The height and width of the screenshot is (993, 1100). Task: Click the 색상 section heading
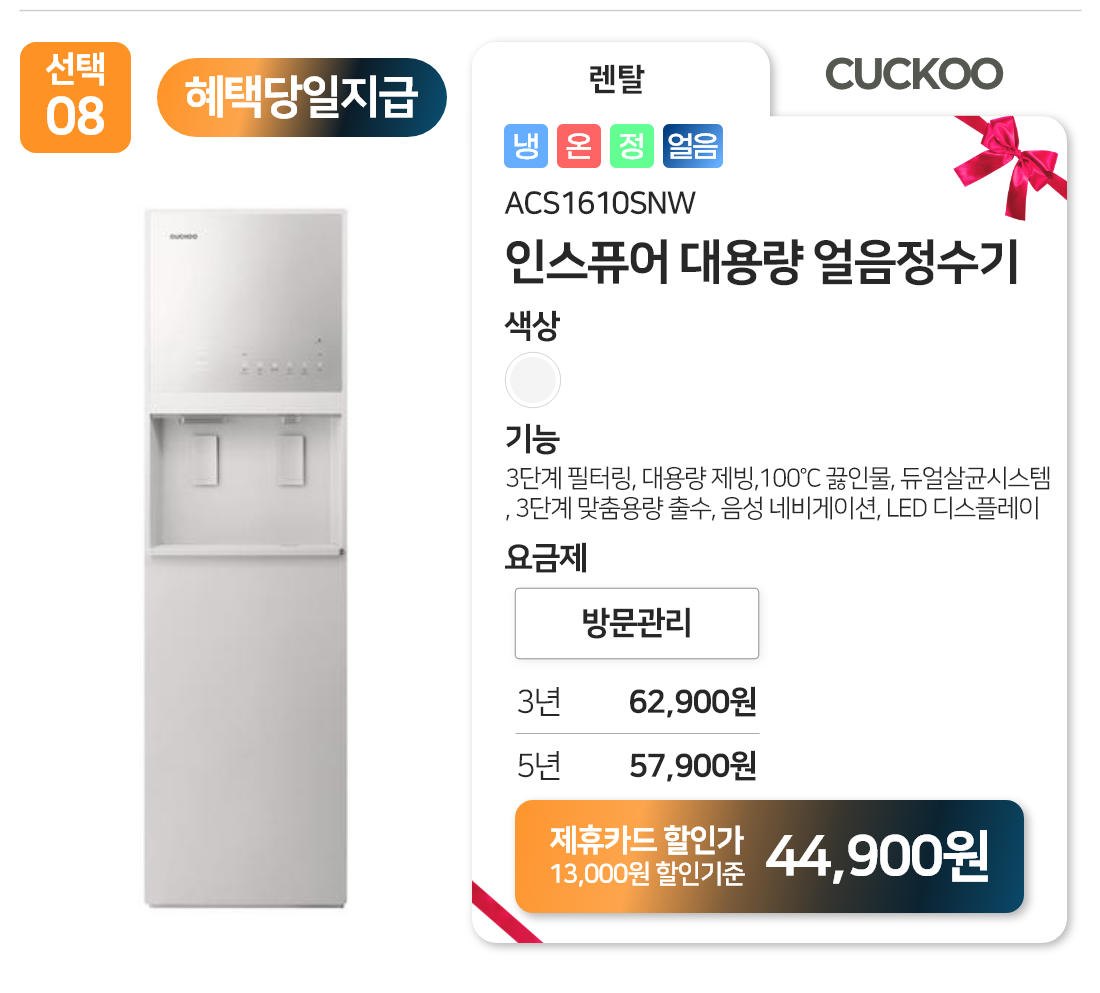tap(532, 326)
